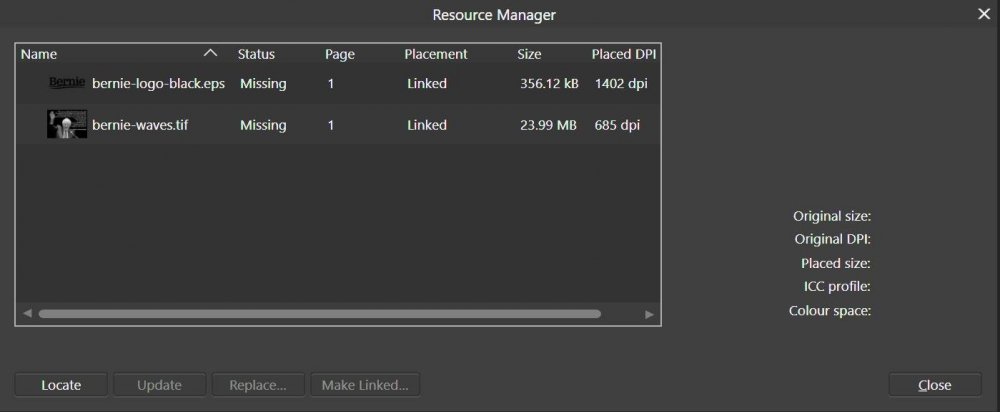Click the left scroll arrow of the list
The image size is (1000, 412).
[x=27, y=314]
